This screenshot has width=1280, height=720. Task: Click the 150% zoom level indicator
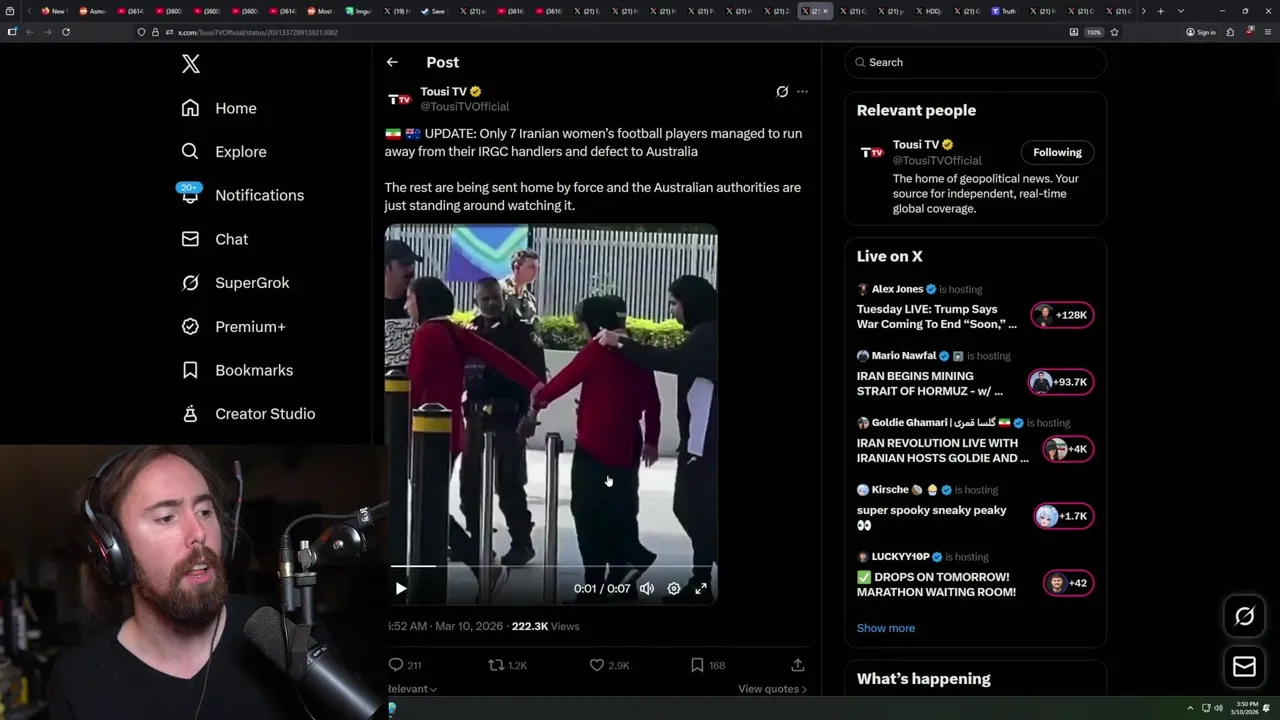pyautogui.click(x=1094, y=32)
